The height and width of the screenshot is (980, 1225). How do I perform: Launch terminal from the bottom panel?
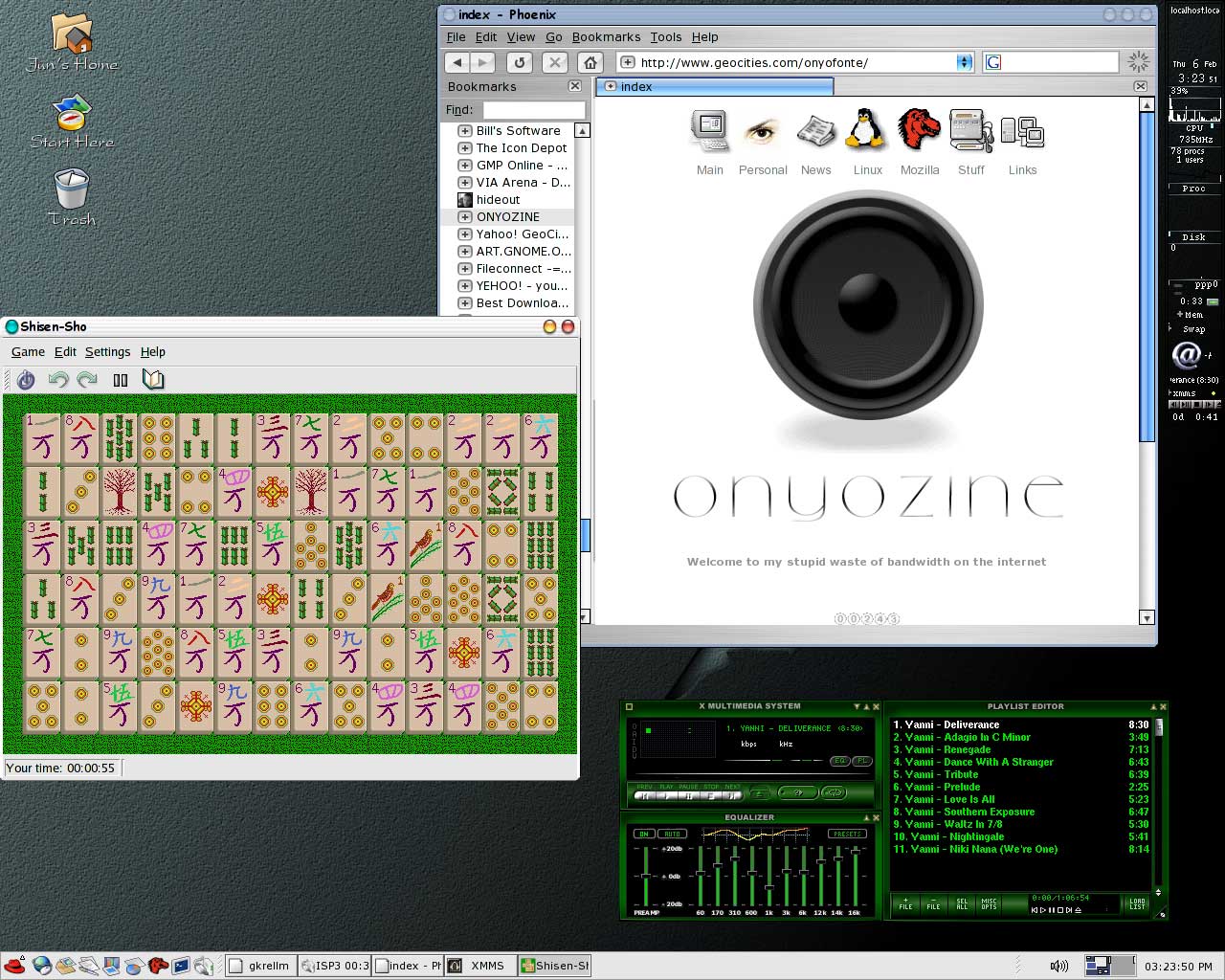coord(180,966)
